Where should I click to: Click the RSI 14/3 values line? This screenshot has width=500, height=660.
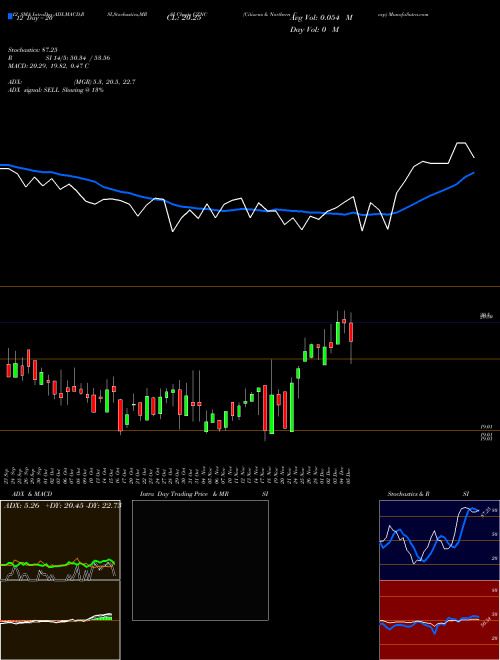click(59, 58)
